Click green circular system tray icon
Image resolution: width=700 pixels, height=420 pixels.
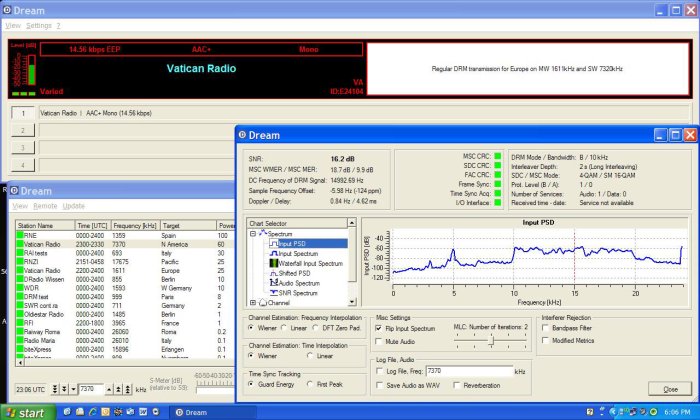coord(653,412)
